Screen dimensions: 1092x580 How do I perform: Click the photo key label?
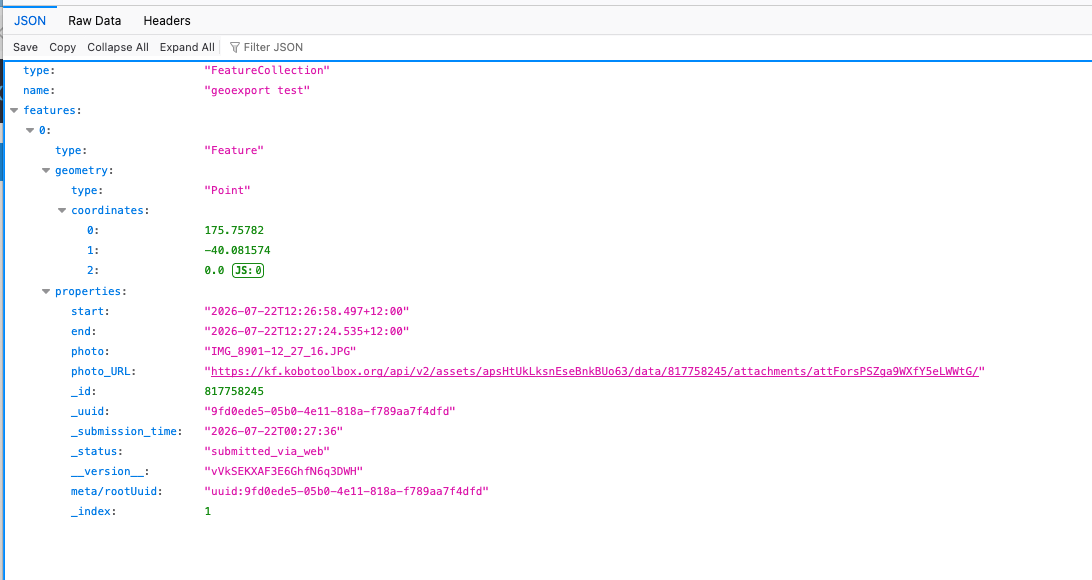(x=88, y=352)
